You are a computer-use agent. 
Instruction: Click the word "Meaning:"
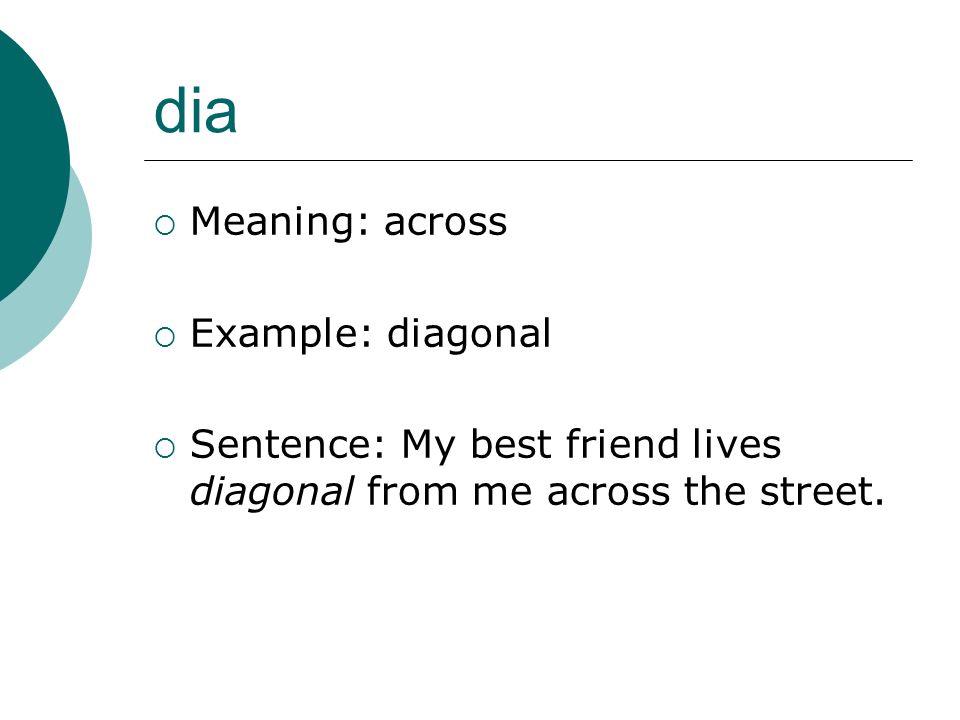click(280, 223)
